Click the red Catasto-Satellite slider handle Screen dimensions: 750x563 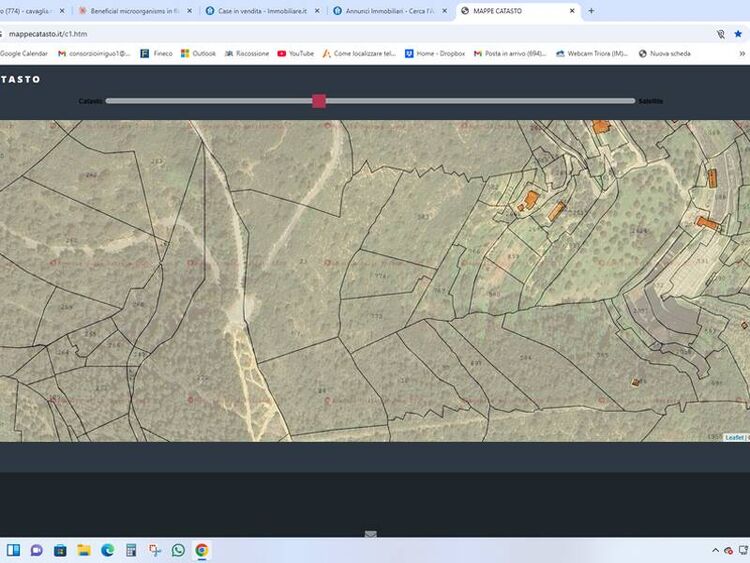pyautogui.click(x=319, y=101)
